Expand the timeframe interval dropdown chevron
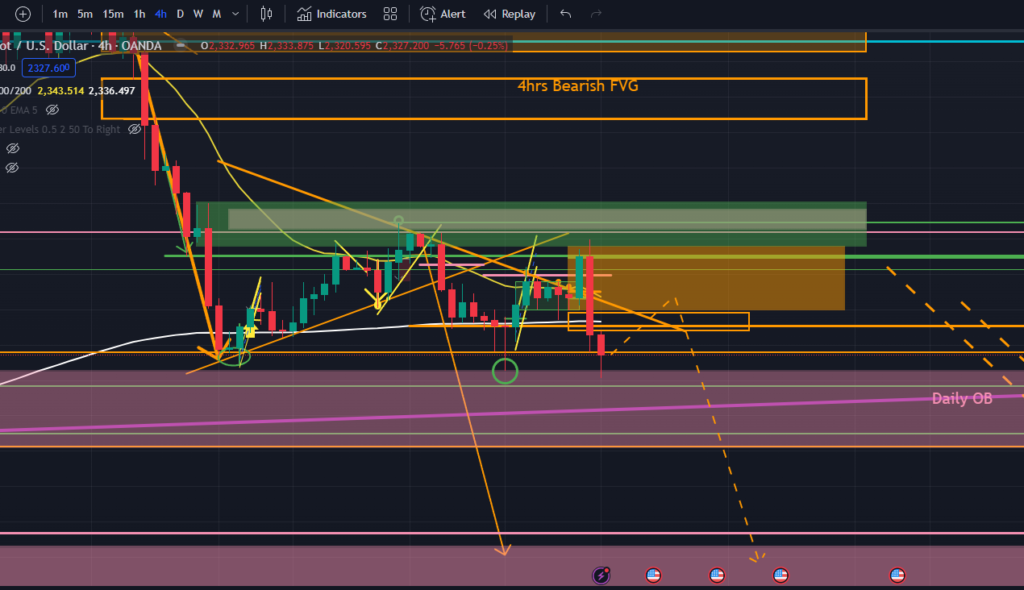 point(237,14)
